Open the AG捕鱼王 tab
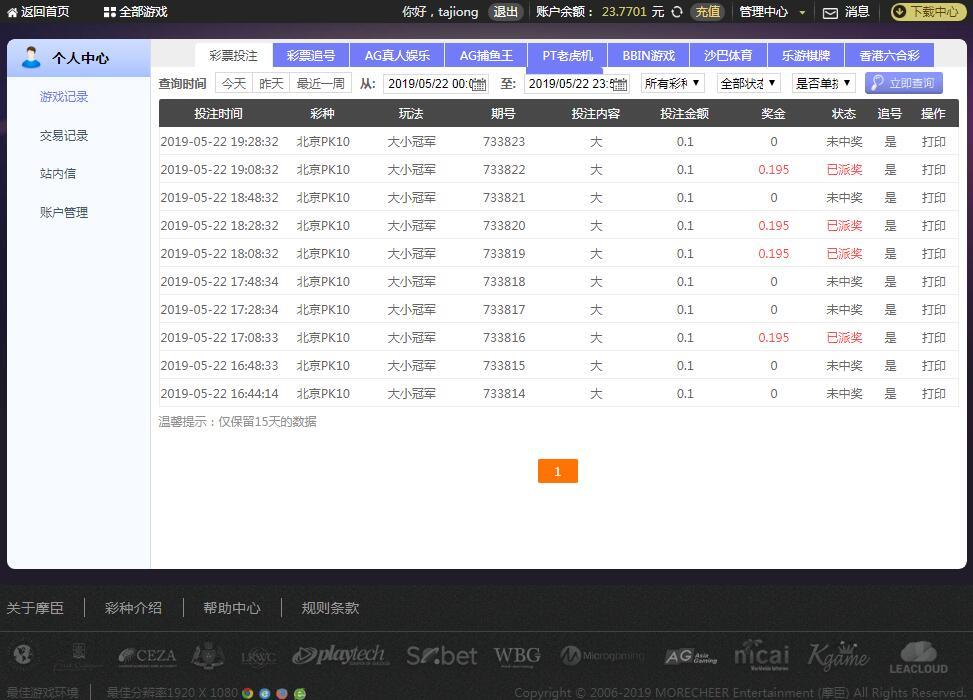This screenshot has height=700, width=973. 486,55
